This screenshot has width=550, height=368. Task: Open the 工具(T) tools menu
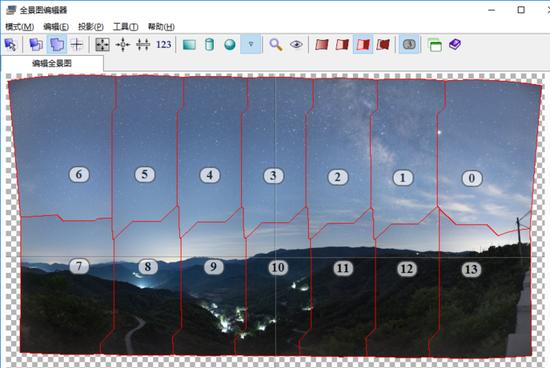tap(125, 27)
